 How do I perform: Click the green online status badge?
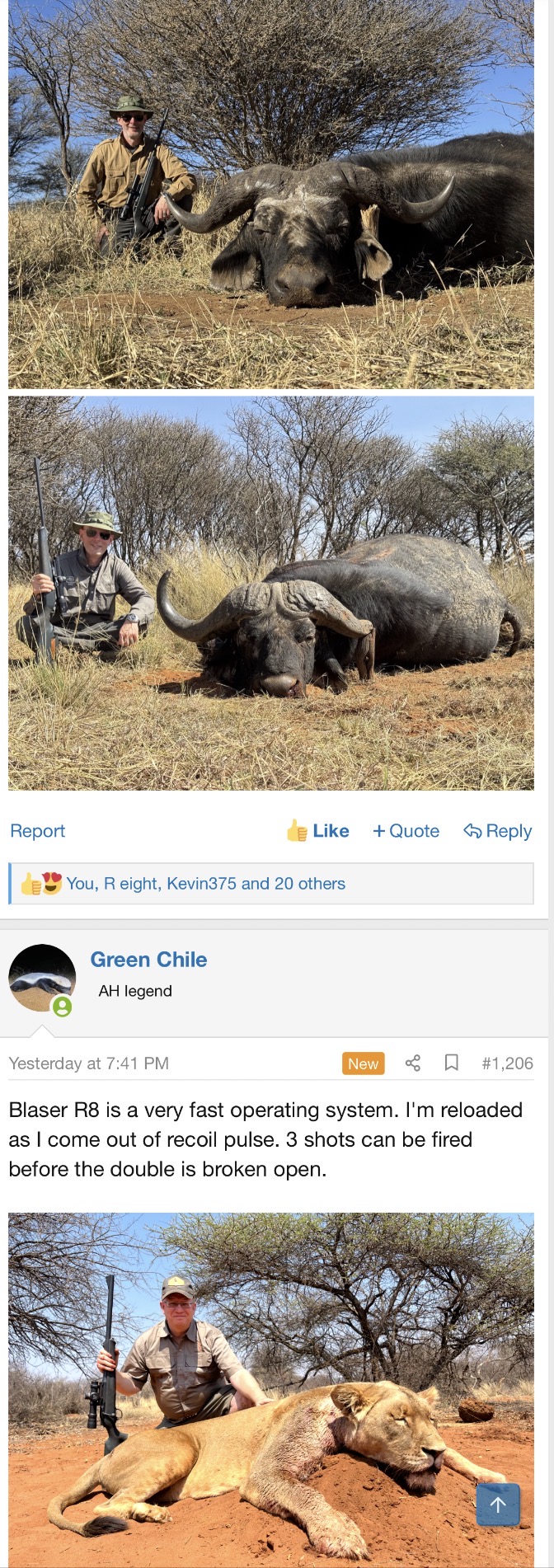coord(63,1007)
